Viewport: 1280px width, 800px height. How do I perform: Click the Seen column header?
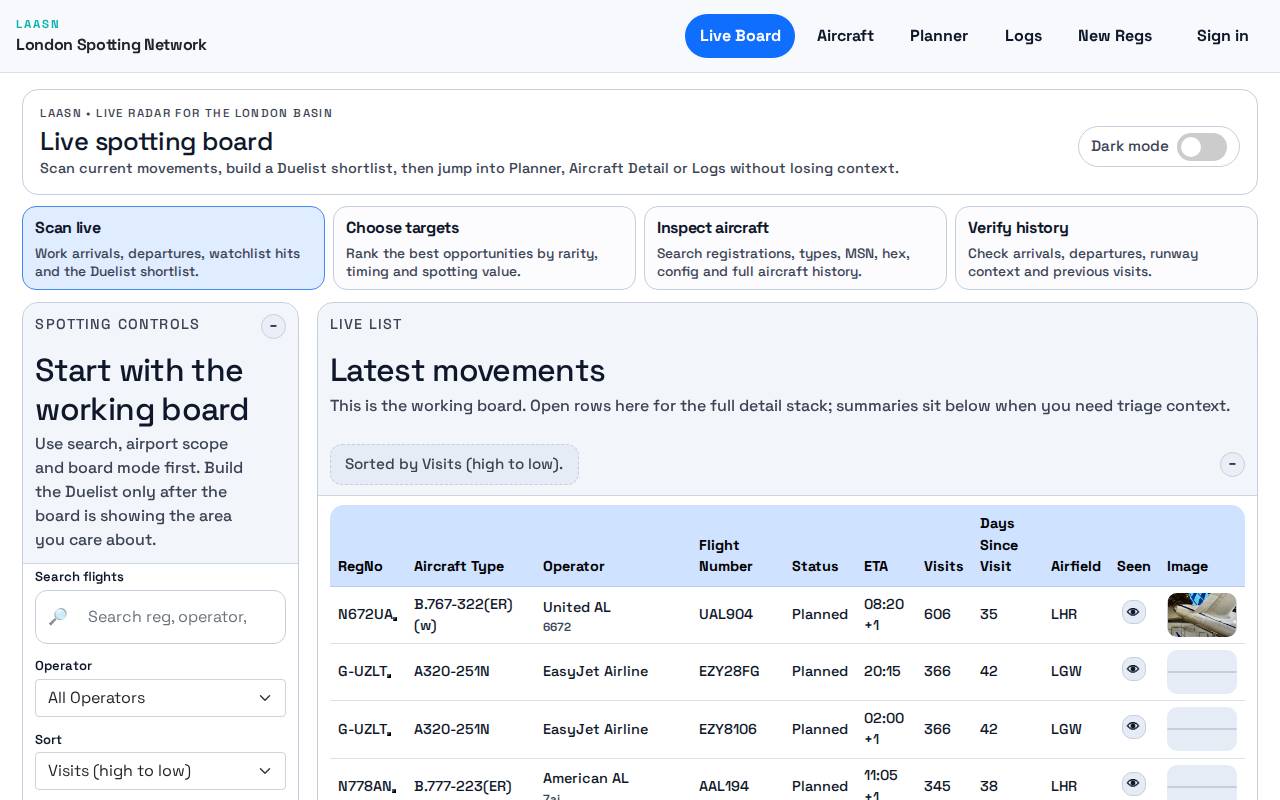click(x=1134, y=567)
